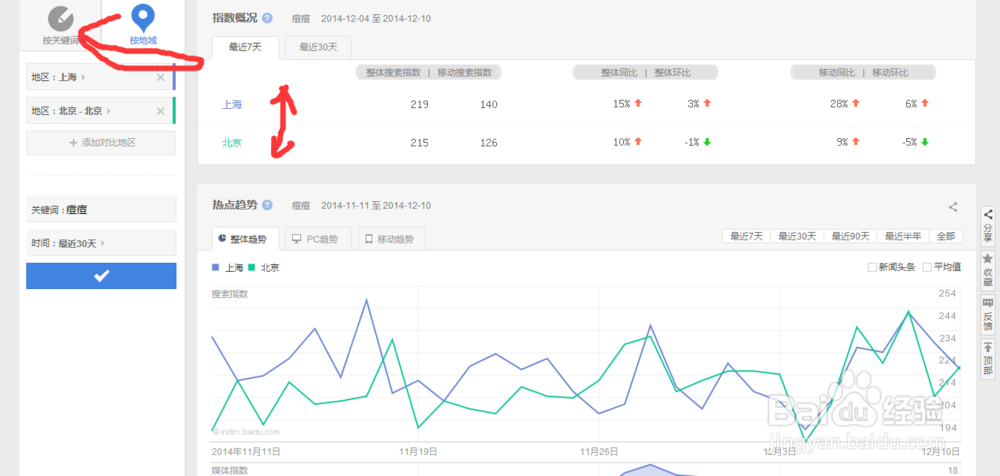Screen dimensions: 1000x476
Task: Click 添加对比地区 to add a region
Action: pos(101,143)
